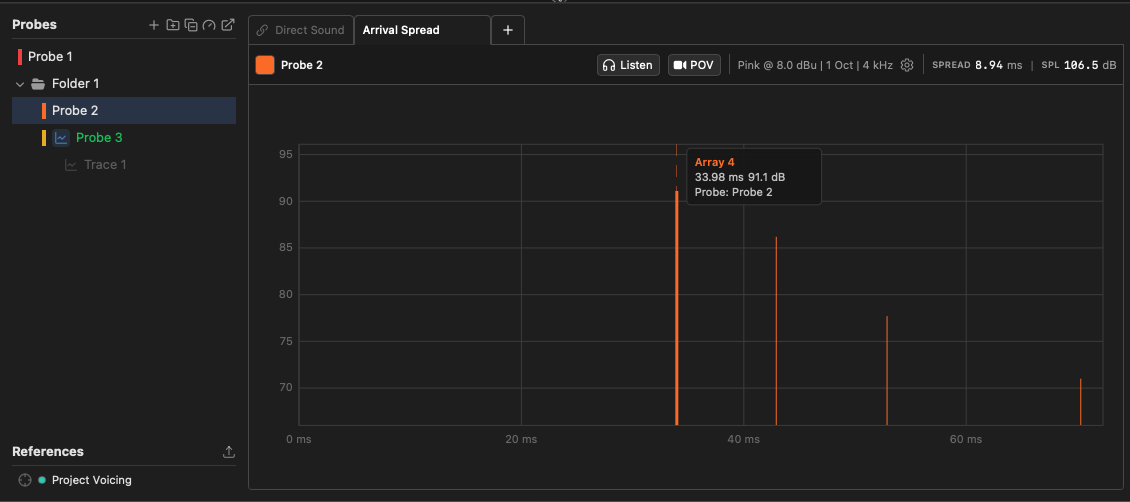Click the SPL 106.5 dB readout

click(x=1079, y=65)
